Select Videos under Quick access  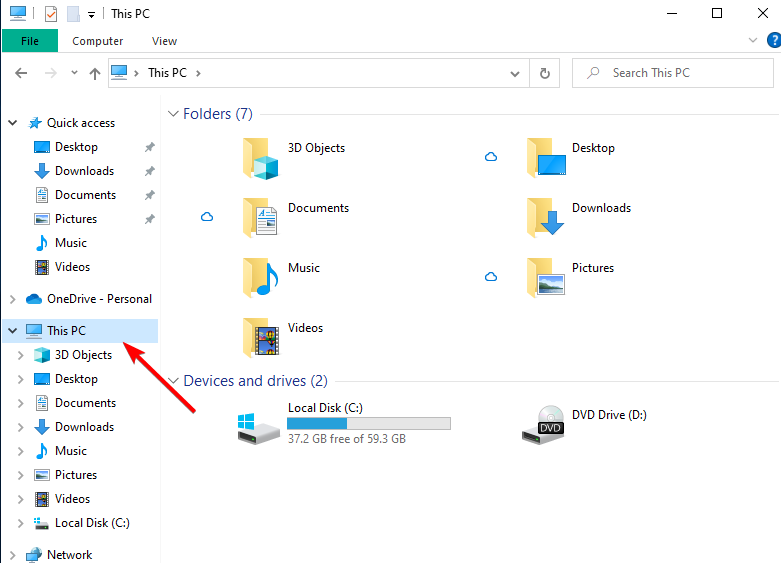pos(72,267)
